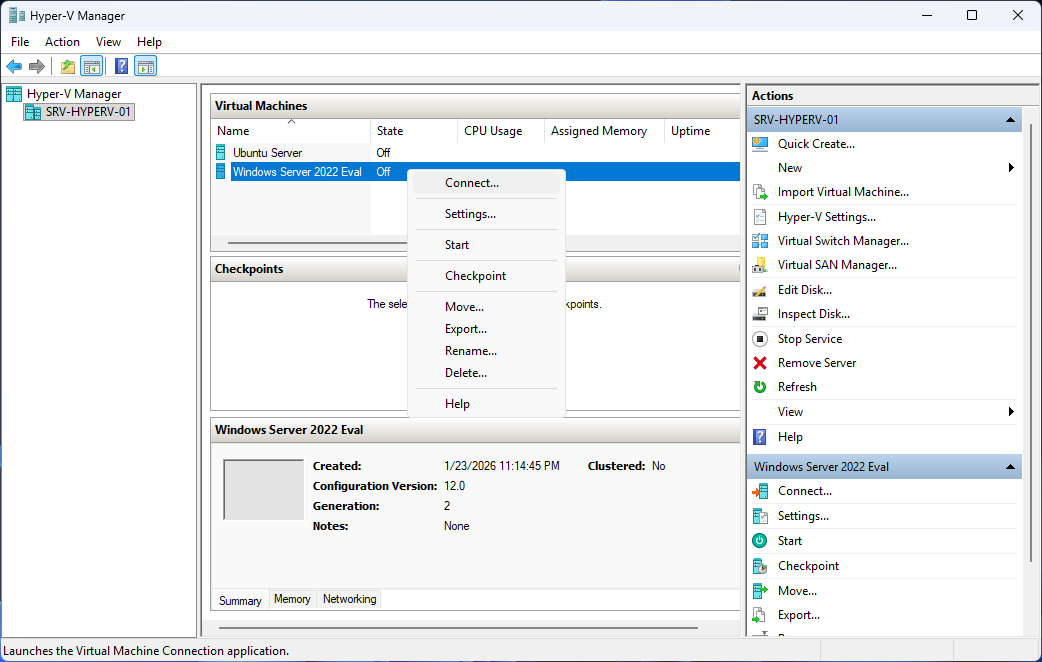The image size is (1042, 662).
Task: Collapse the SRV-HYPERV-01 actions section
Action: [1010, 119]
